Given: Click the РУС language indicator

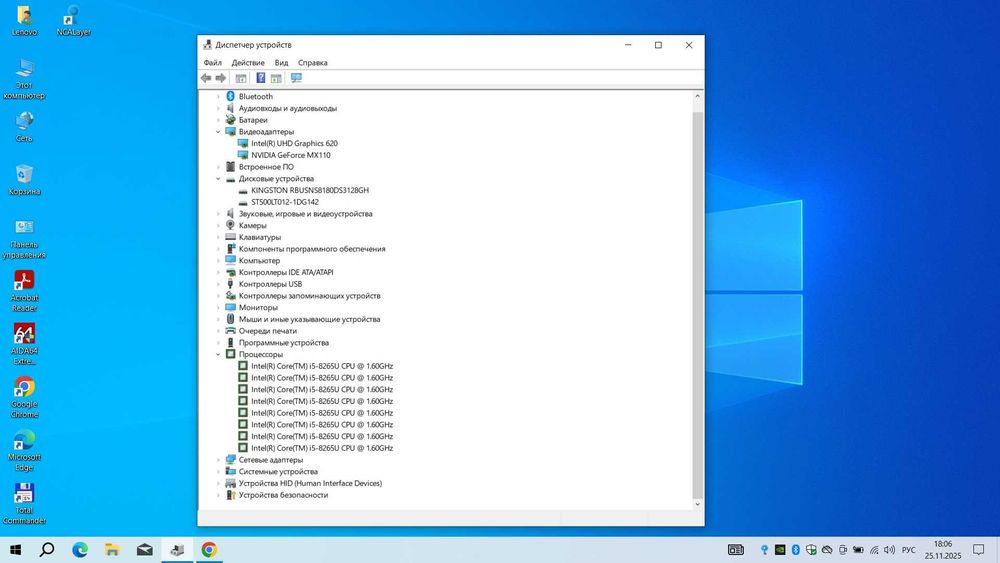Looking at the screenshot, I should pyautogui.click(x=909, y=550).
